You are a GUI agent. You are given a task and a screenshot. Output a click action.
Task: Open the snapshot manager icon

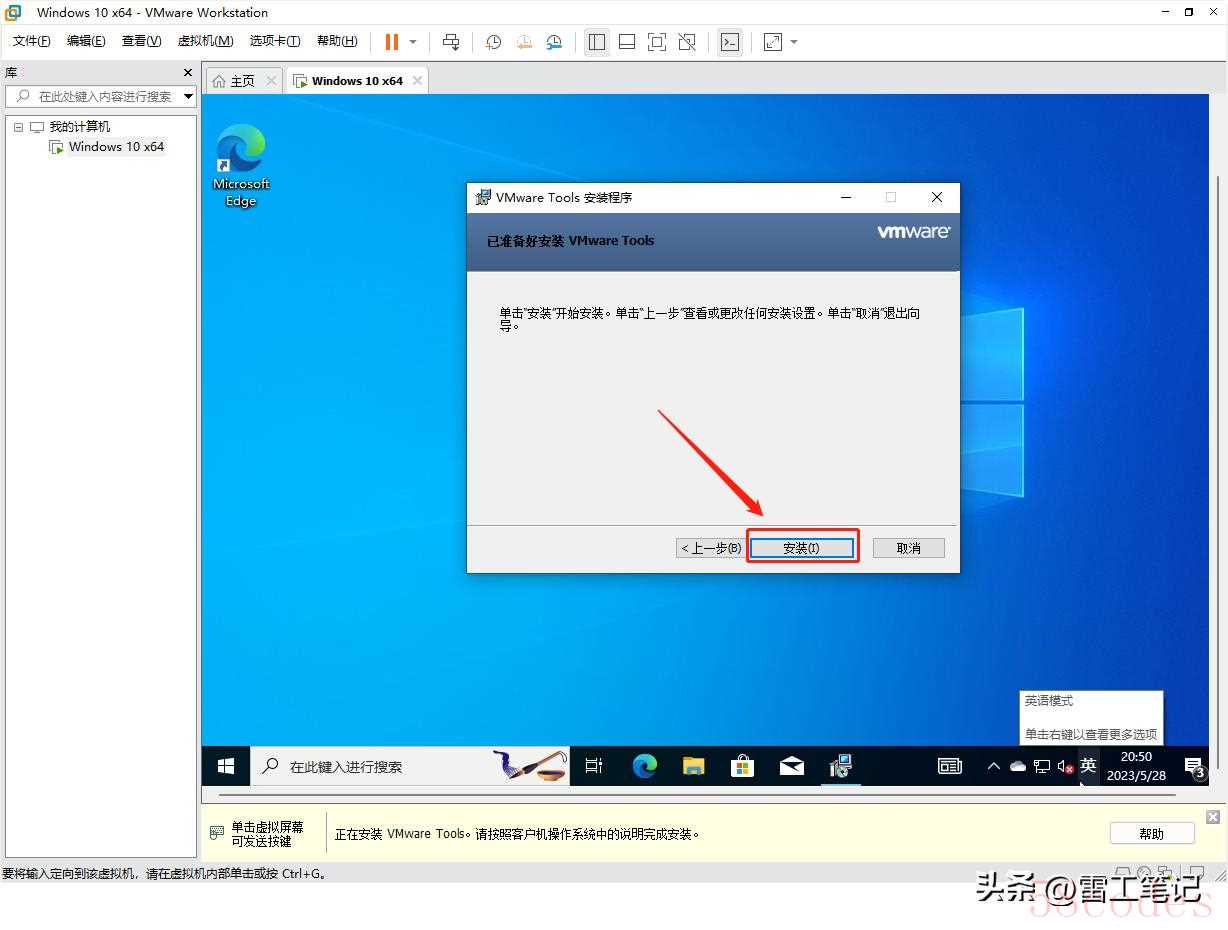(554, 42)
